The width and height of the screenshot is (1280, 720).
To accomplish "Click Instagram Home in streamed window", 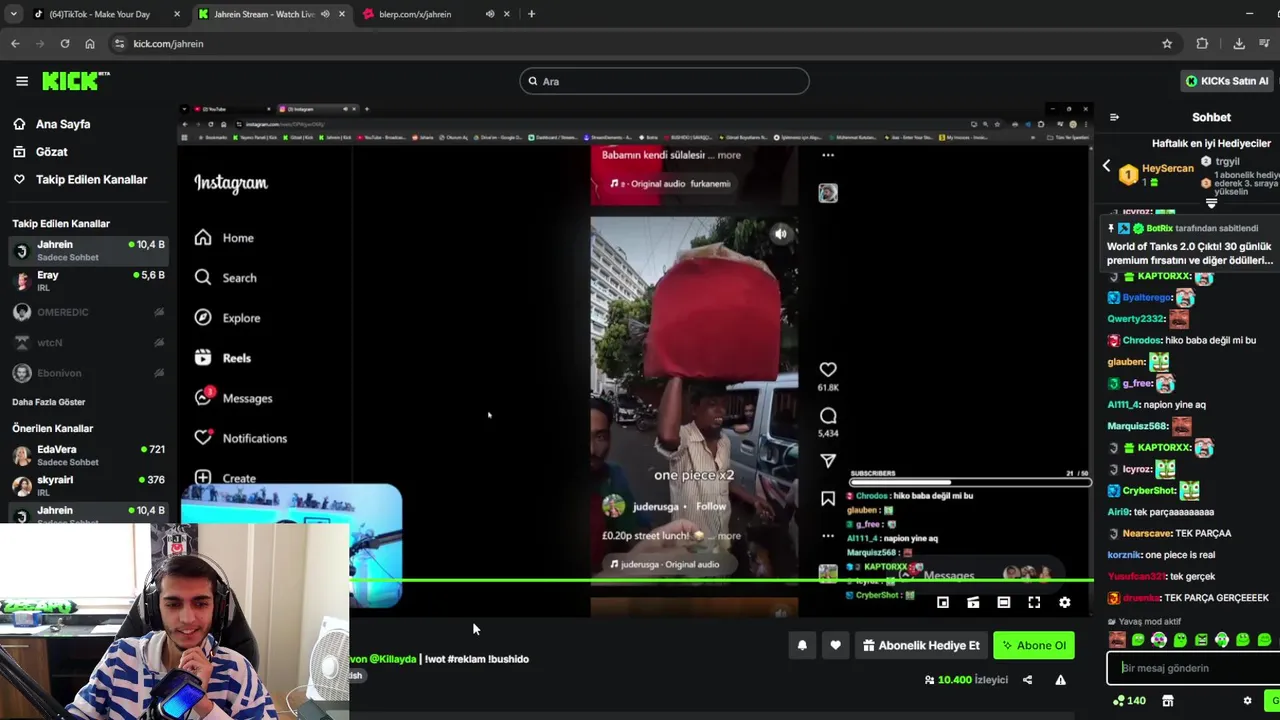I will tap(225, 238).
